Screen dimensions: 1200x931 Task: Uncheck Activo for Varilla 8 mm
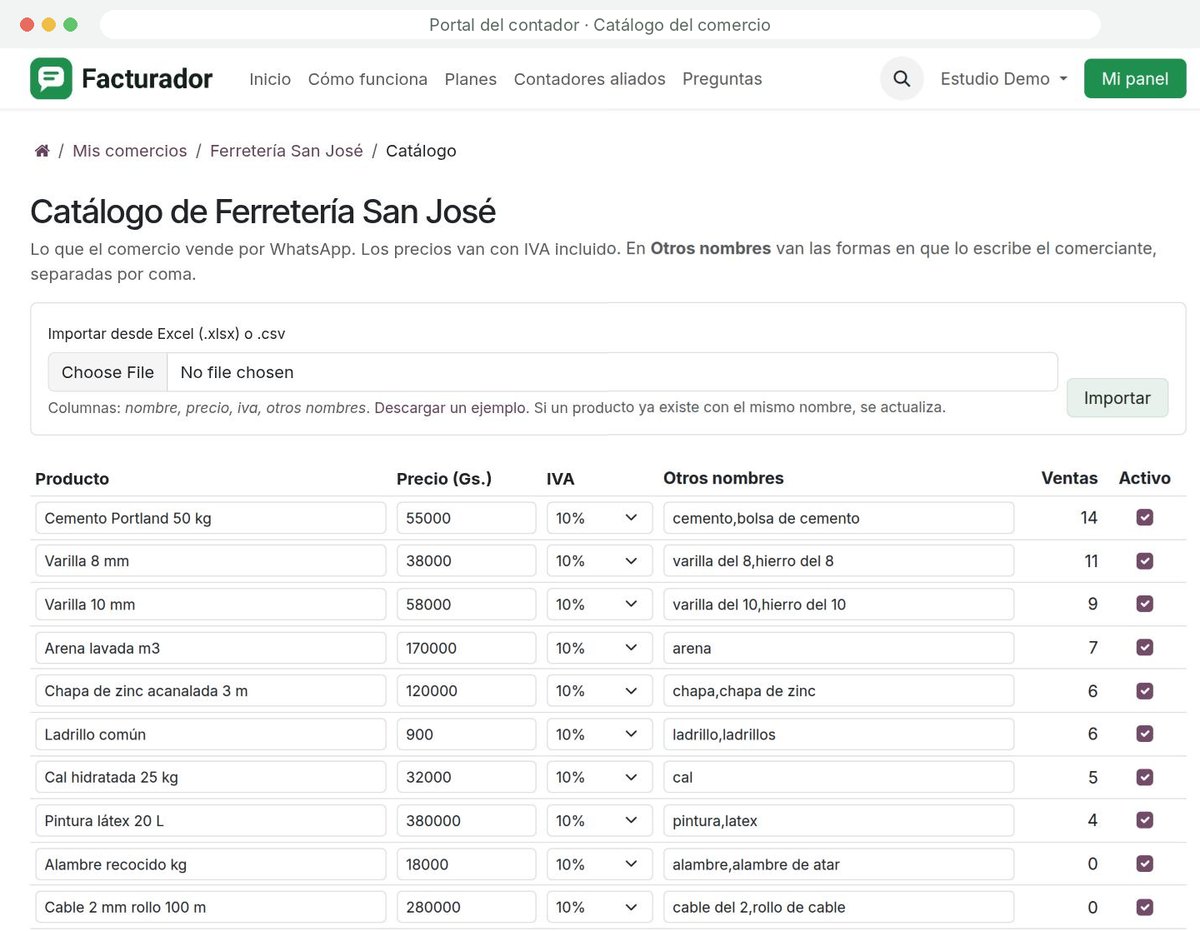pos(1145,561)
